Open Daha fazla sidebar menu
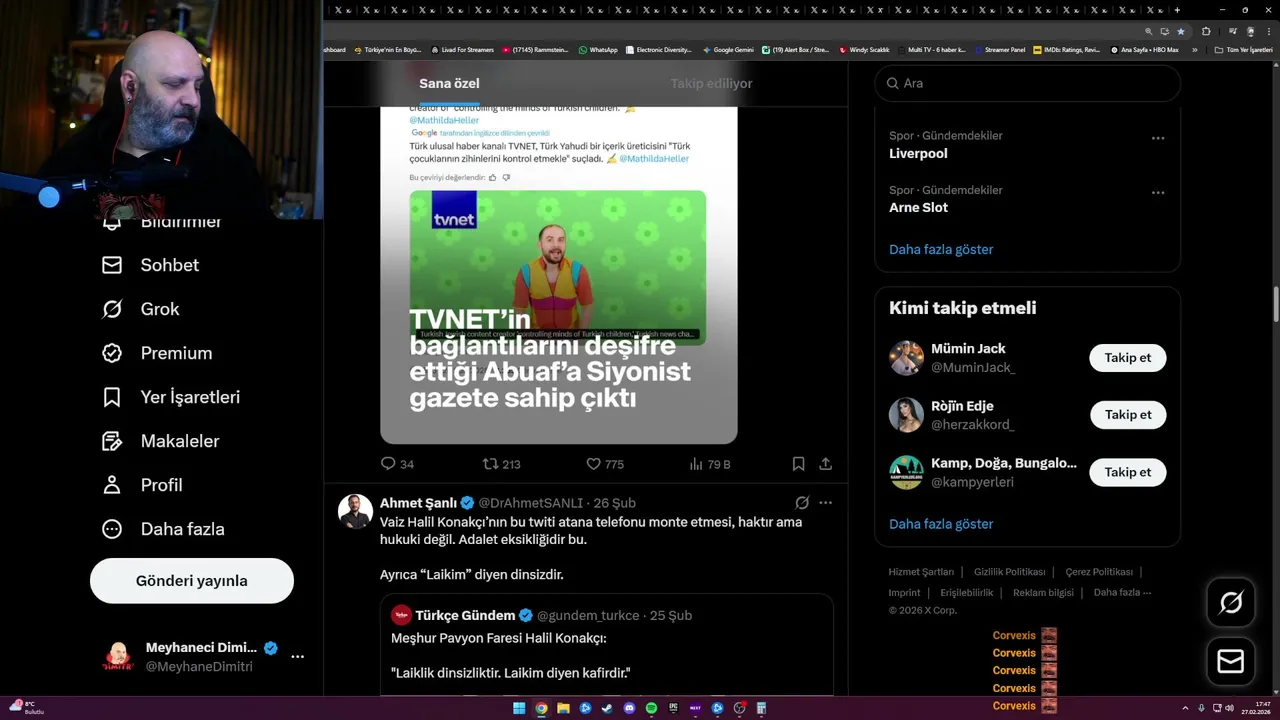1280x720 pixels. (x=163, y=529)
